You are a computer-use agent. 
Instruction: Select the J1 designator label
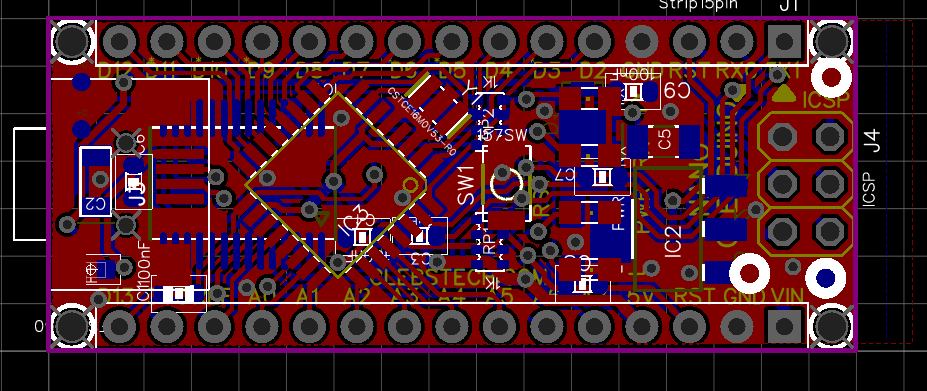pyautogui.click(x=789, y=5)
